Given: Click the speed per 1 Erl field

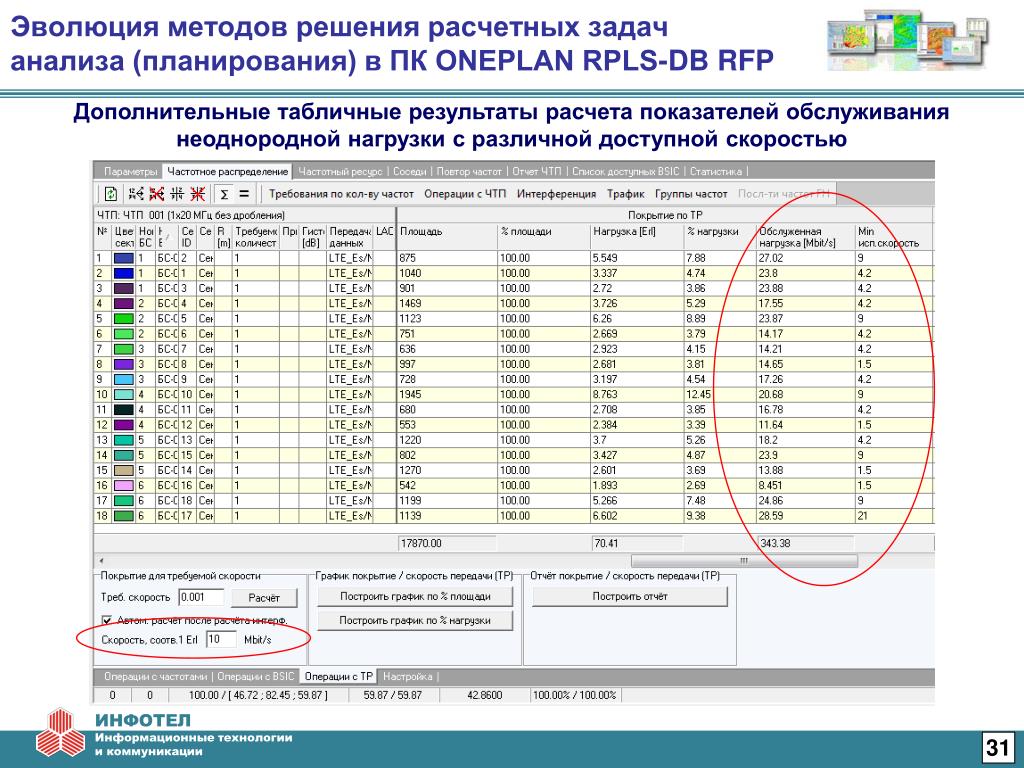Looking at the screenshot, I should [221, 639].
